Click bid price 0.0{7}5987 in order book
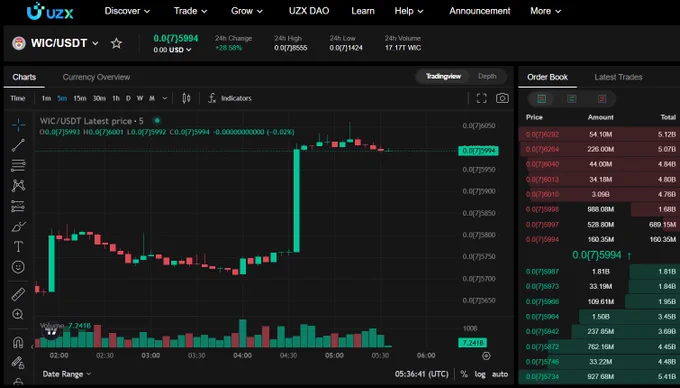The height and width of the screenshot is (388, 680). 542,272
